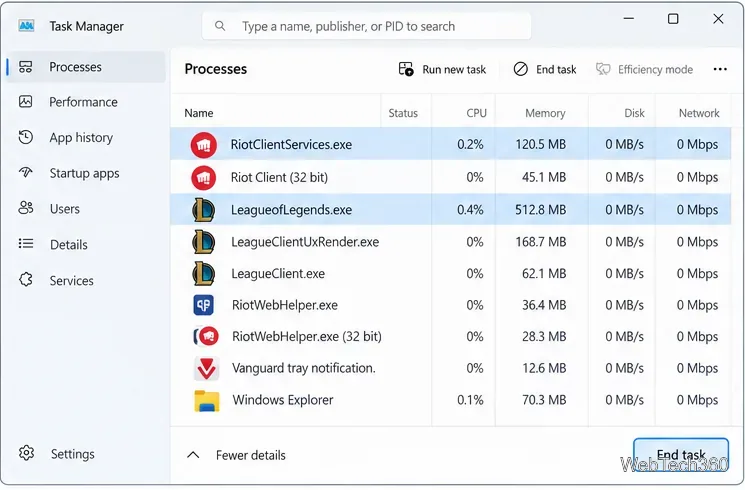The height and width of the screenshot is (490, 745).
Task: Select the Riot Client (32 bit) name
Action: (279, 177)
